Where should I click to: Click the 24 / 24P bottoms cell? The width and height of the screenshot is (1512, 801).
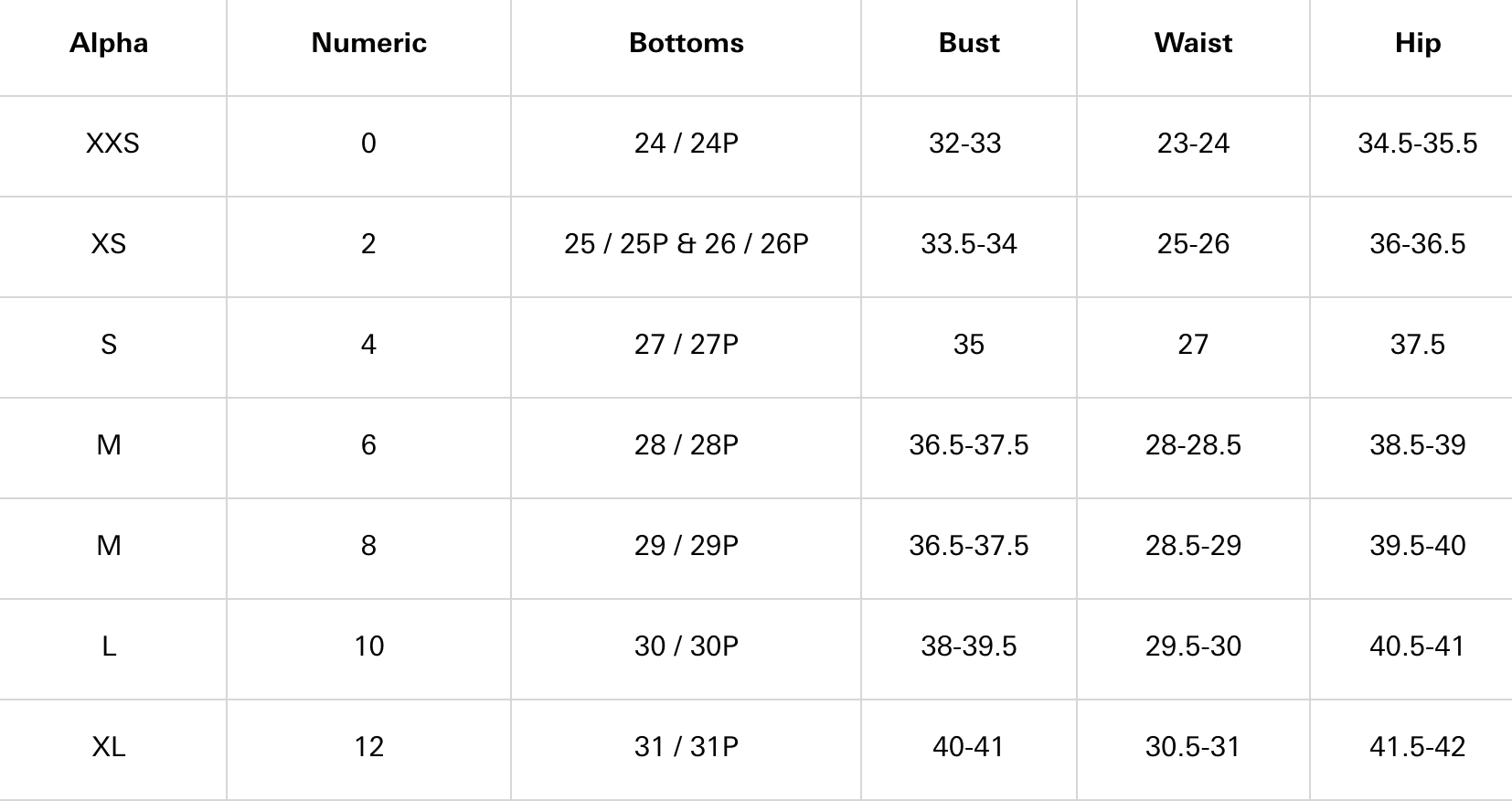tap(686, 144)
